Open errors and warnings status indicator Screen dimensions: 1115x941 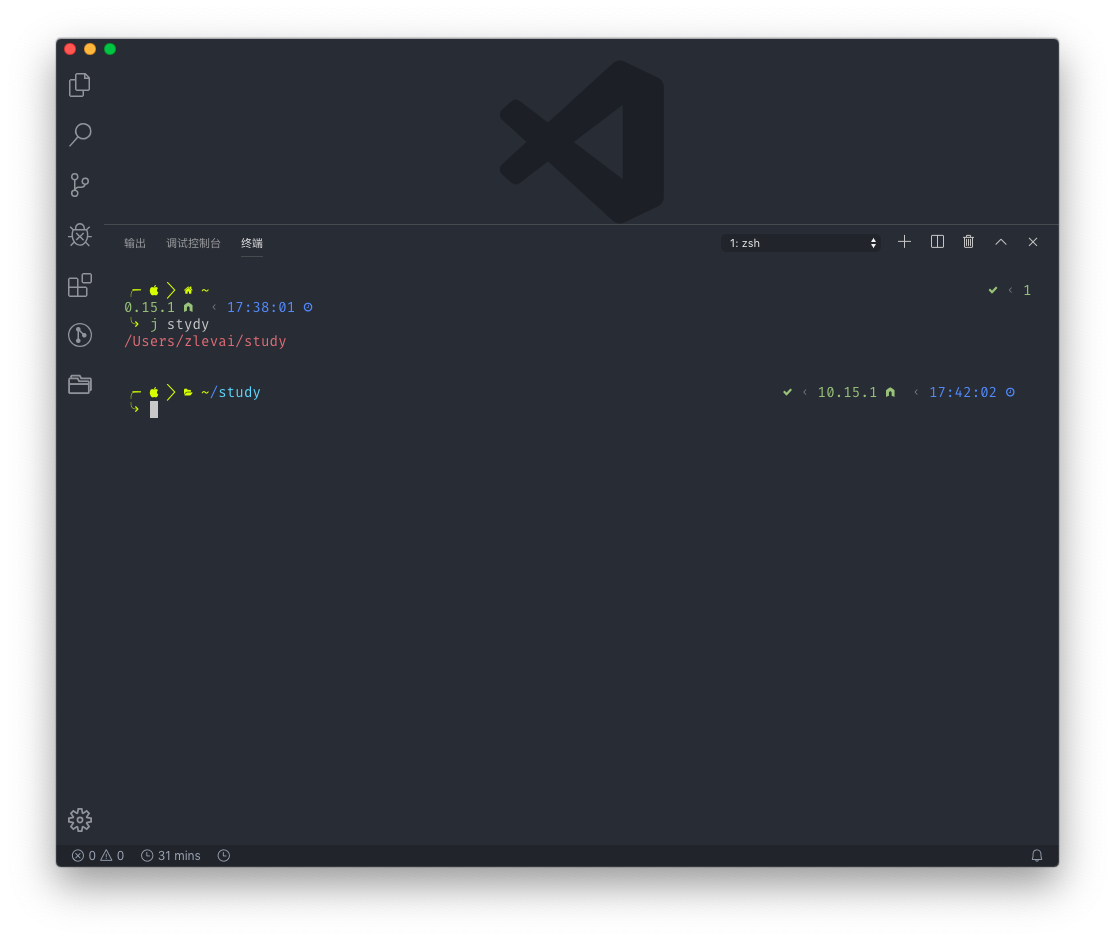[x=98, y=856]
